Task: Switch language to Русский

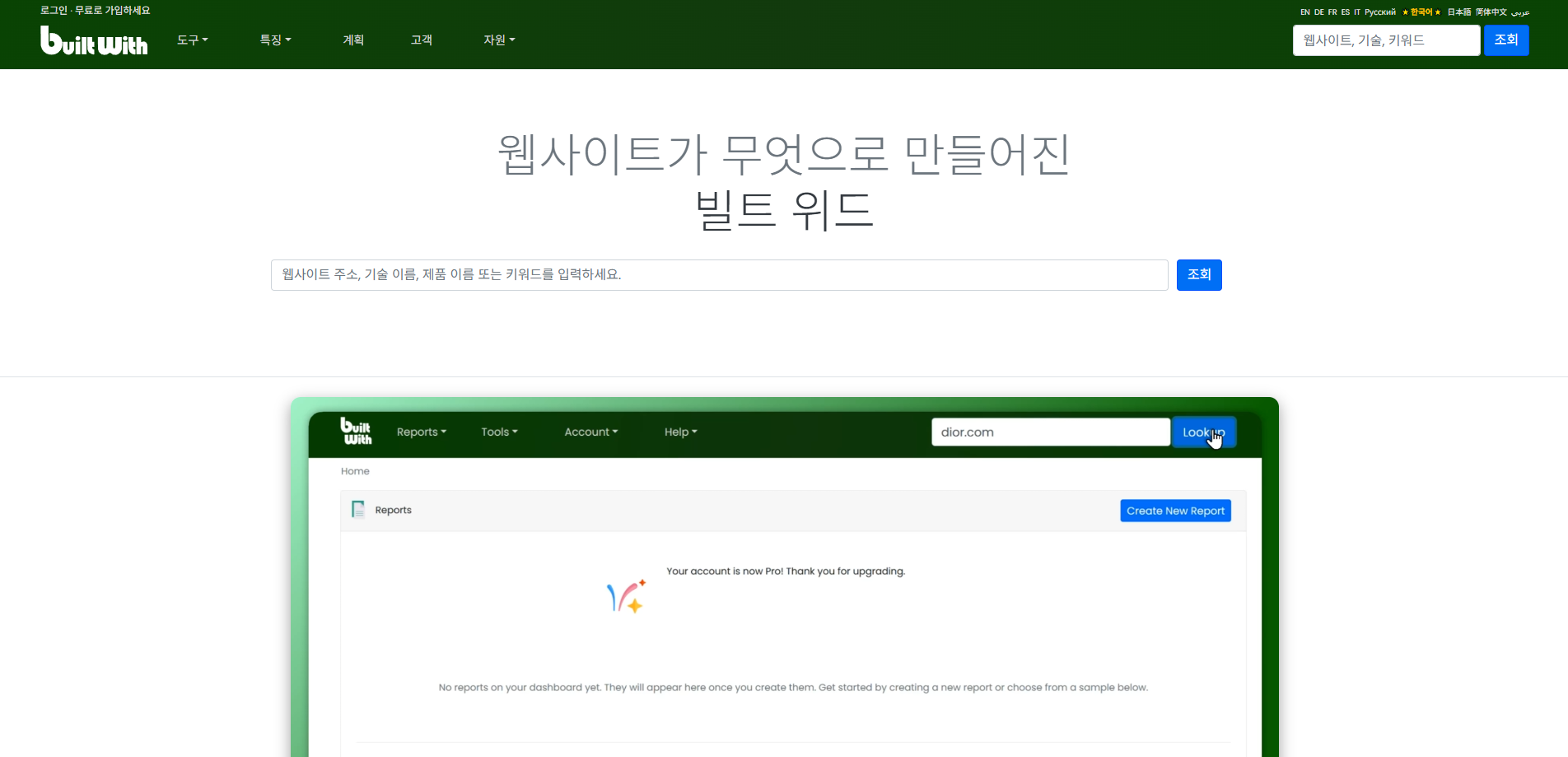Action: [x=1380, y=12]
